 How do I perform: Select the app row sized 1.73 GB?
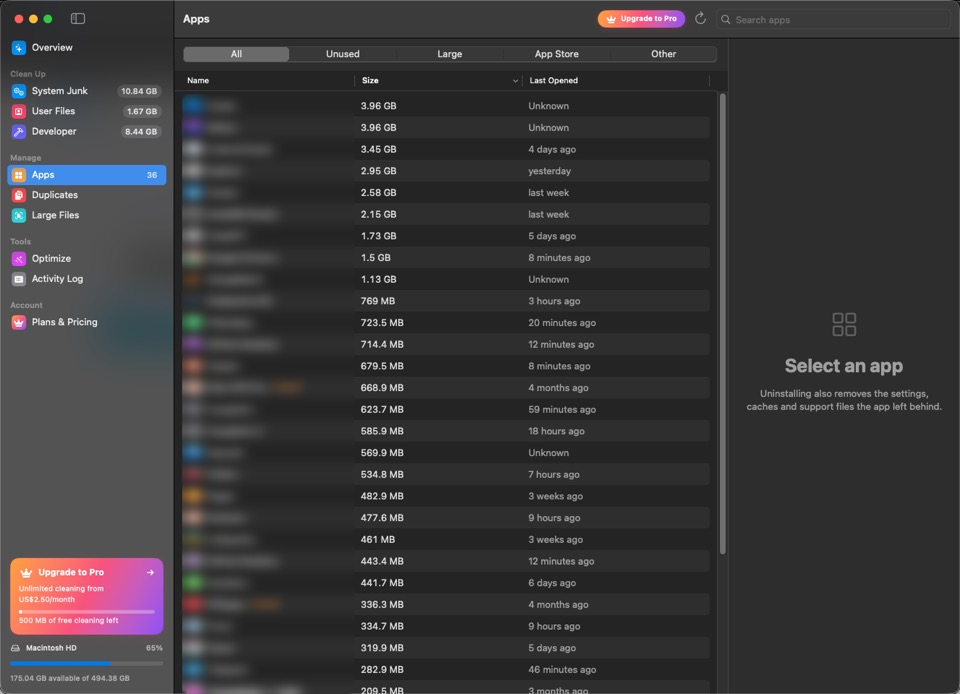click(446, 236)
